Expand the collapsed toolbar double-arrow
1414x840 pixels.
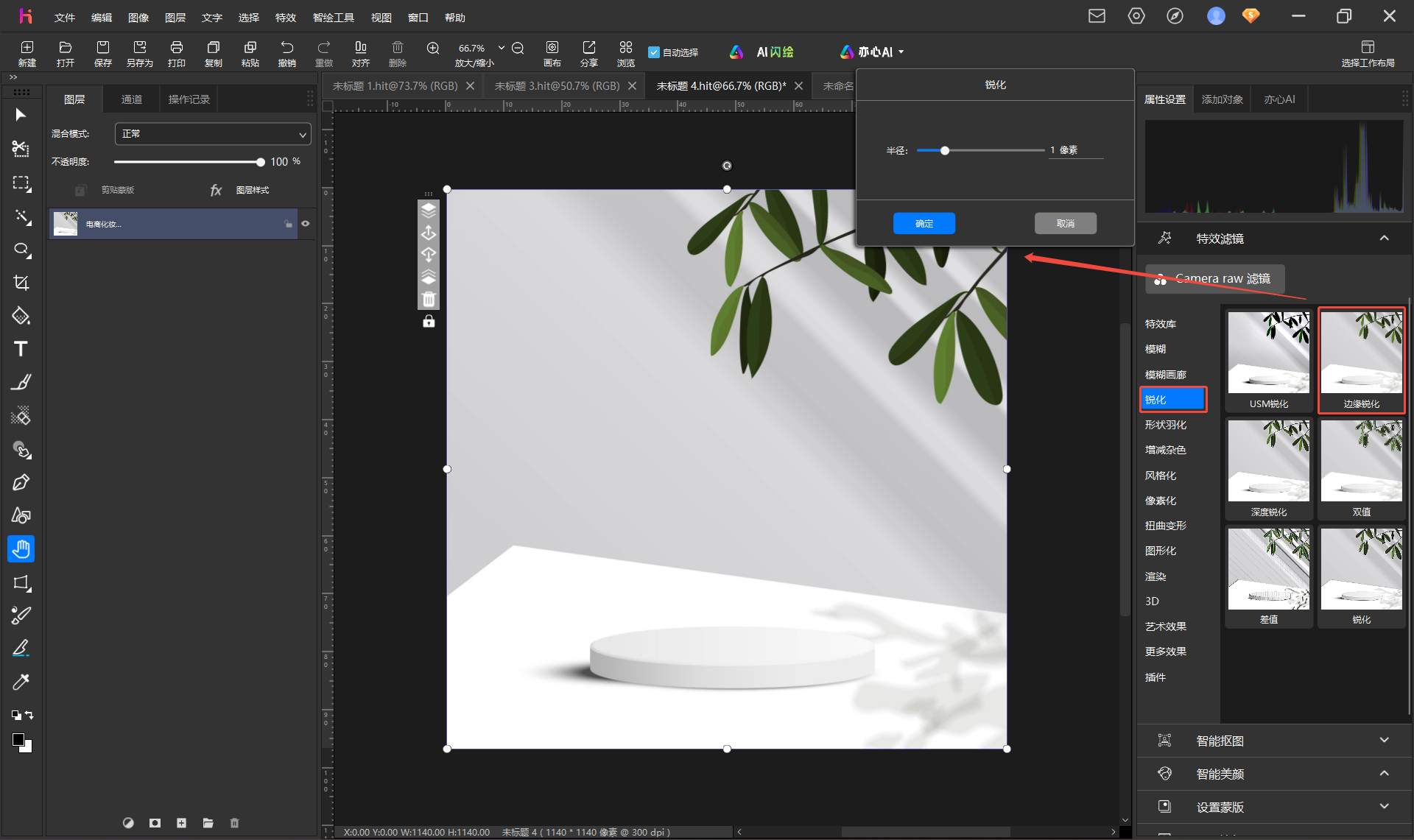coord(13,77)
